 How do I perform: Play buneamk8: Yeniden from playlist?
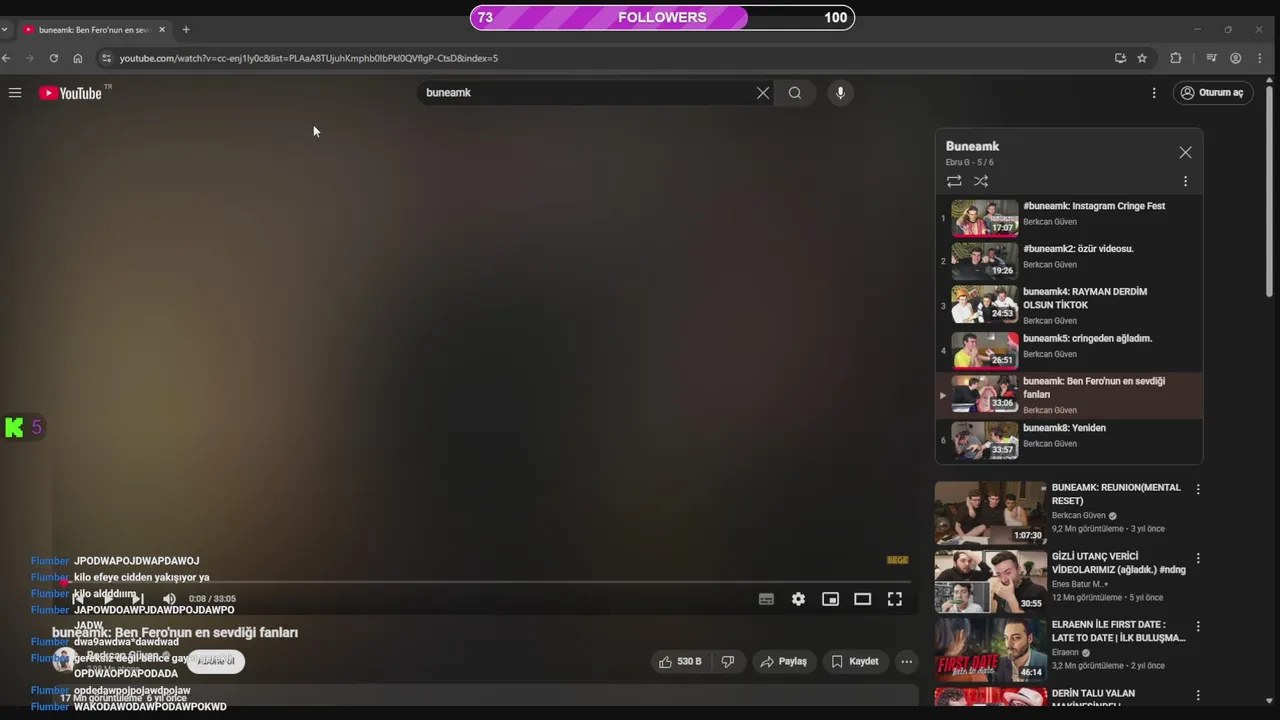tap(1069, 439)
